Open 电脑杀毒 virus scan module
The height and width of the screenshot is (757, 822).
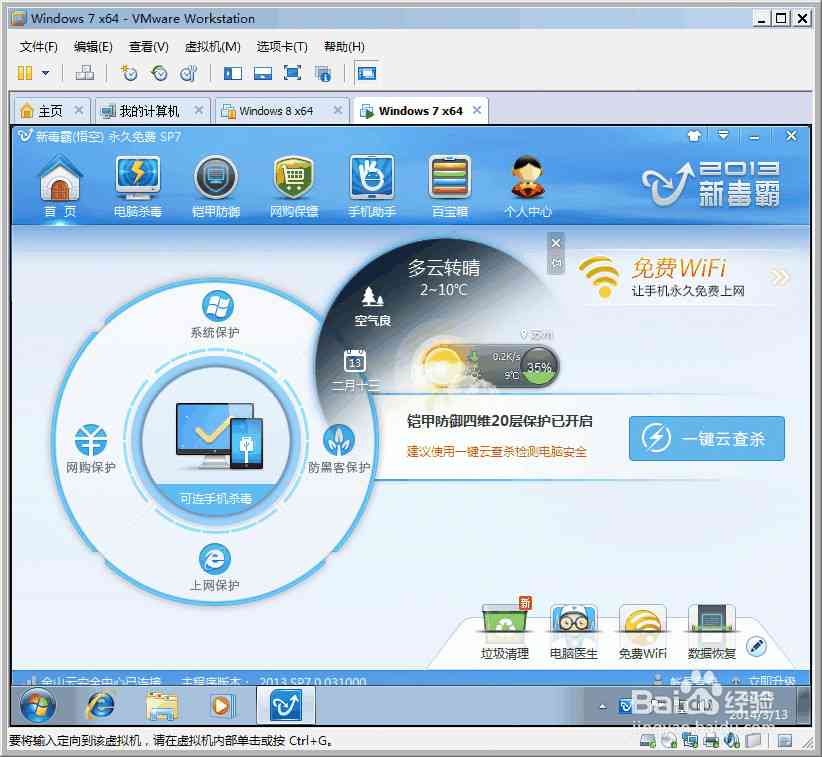(138, 186)
